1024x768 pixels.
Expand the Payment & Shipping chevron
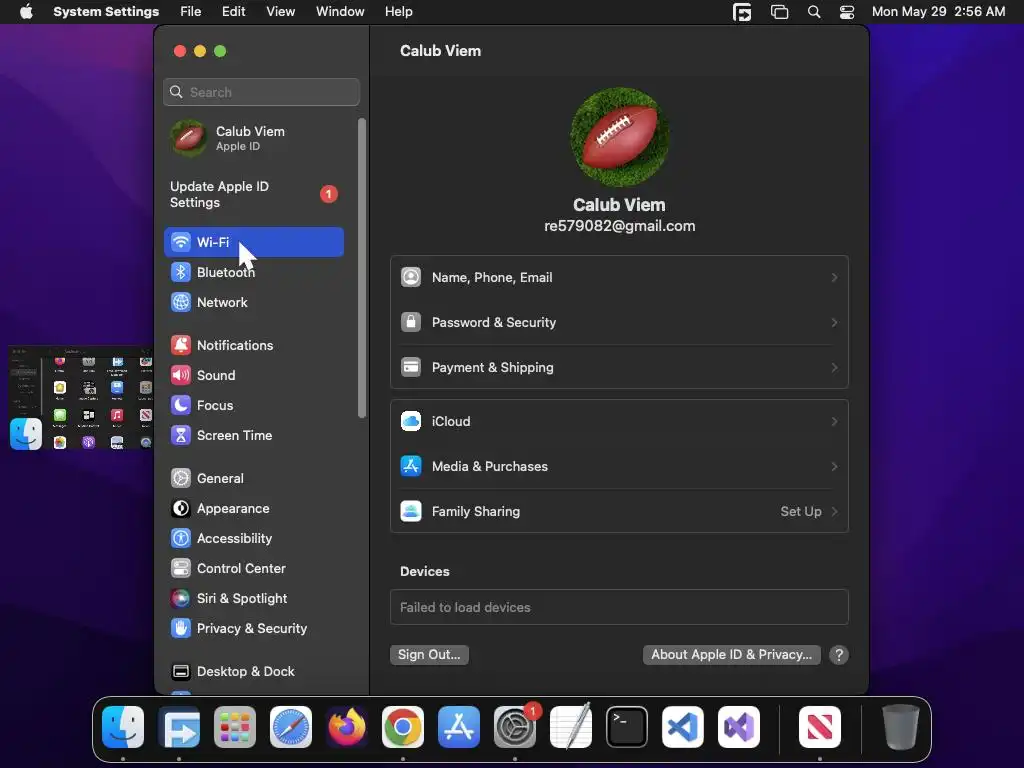tap(834, 368)
